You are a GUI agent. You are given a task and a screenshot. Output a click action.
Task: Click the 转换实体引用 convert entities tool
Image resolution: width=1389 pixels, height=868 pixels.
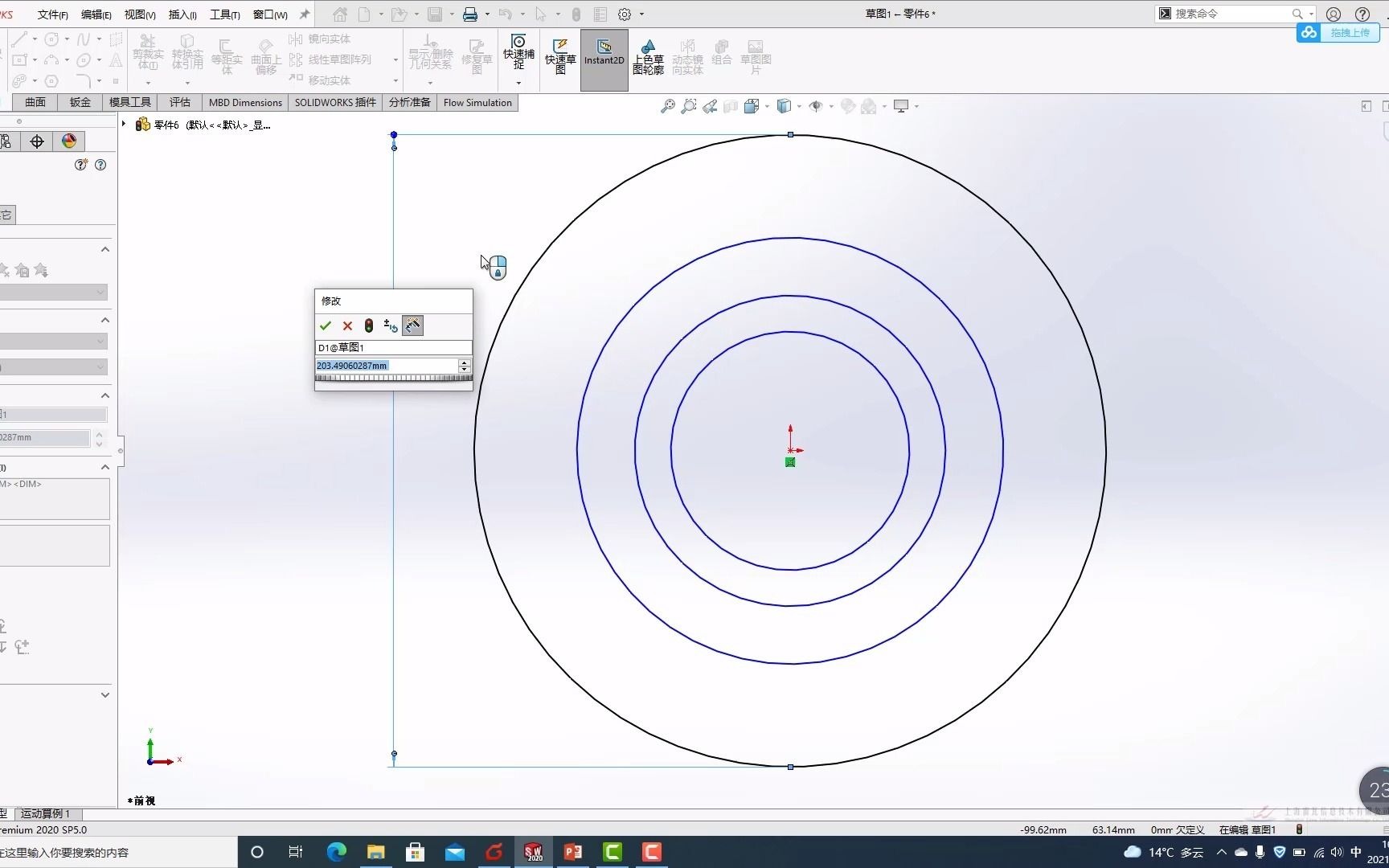(x=187, y=52)
